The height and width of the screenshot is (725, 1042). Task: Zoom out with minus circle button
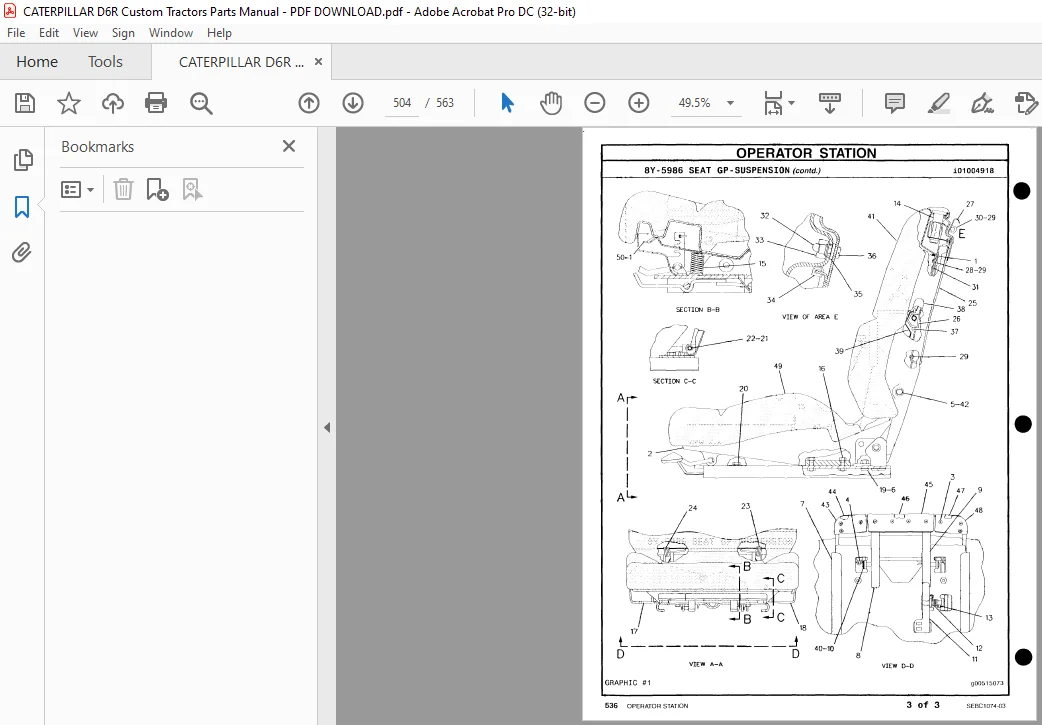pos(595,103)
